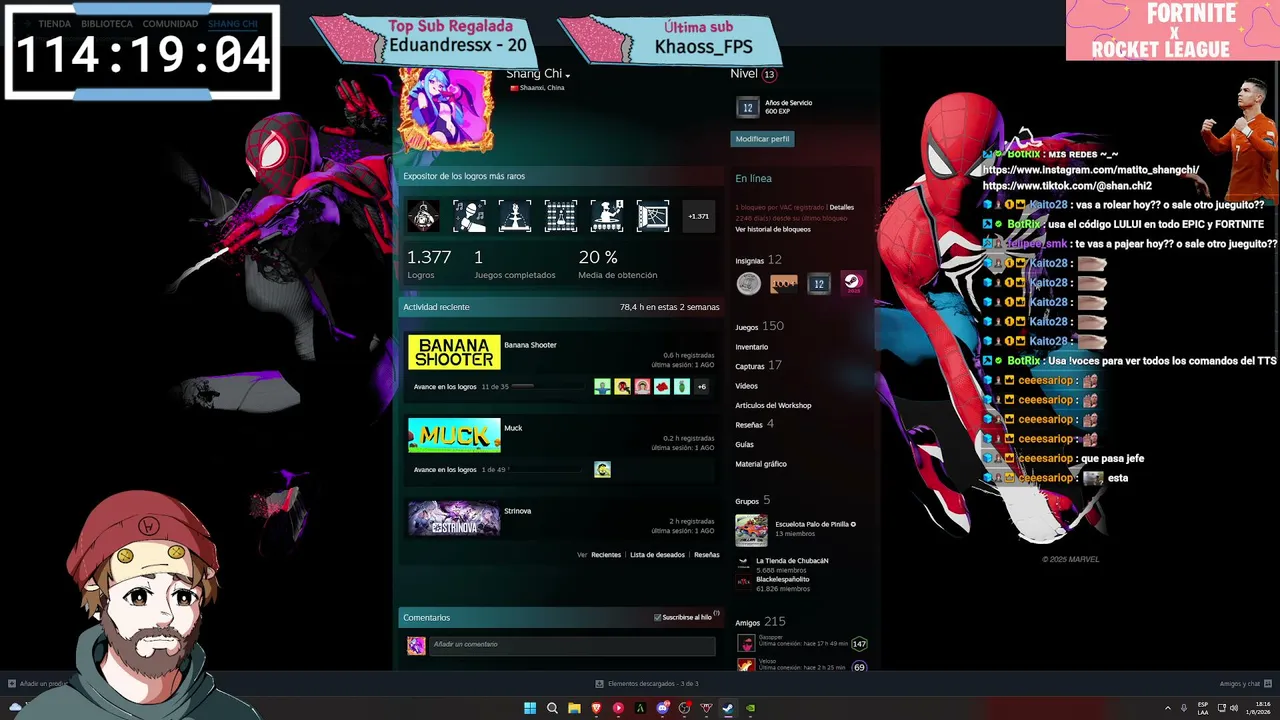
Task: Click the Modificar perfil button
Action: 762,139
